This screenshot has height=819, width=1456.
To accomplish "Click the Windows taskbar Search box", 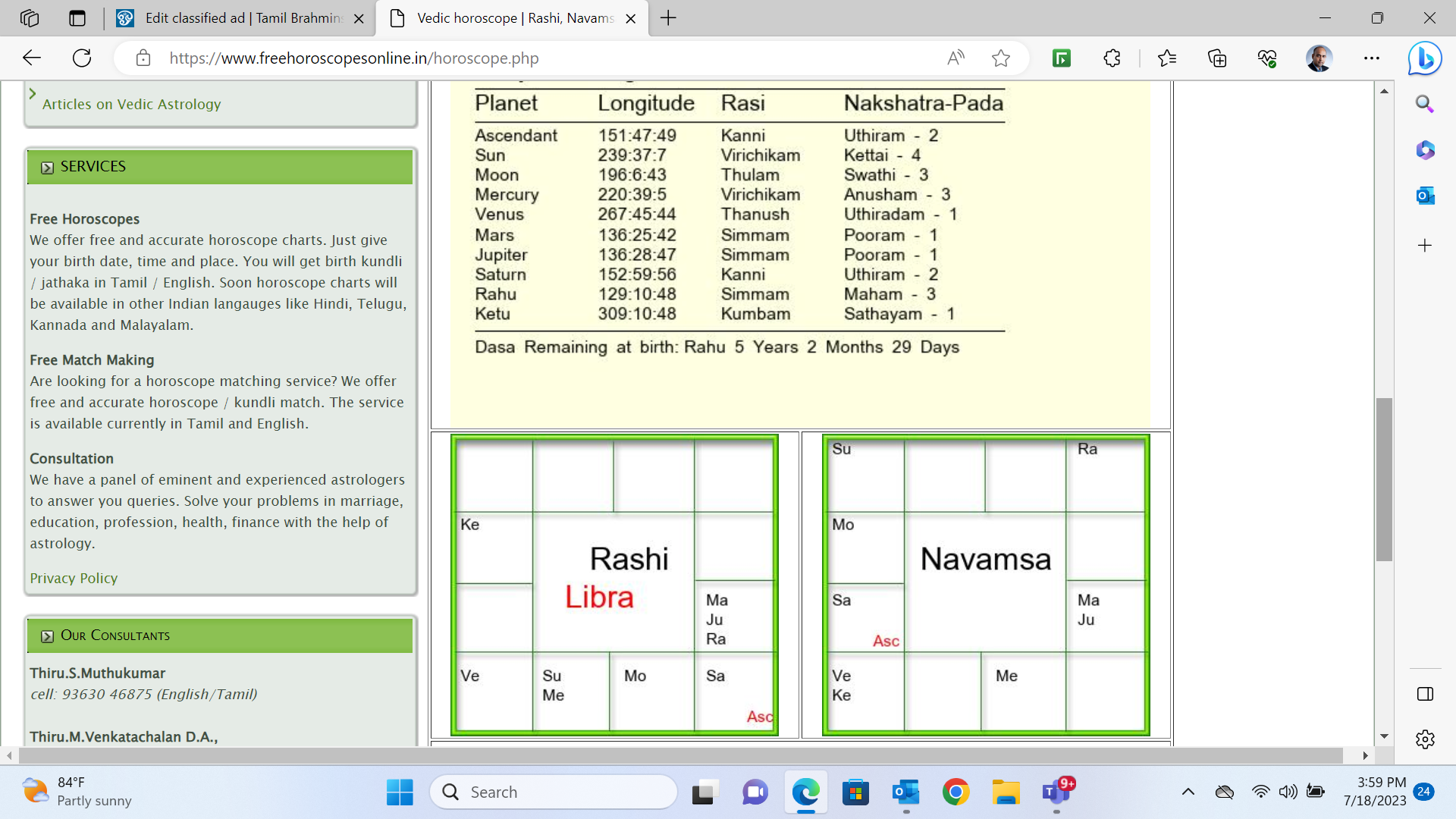I will point(554,792).
